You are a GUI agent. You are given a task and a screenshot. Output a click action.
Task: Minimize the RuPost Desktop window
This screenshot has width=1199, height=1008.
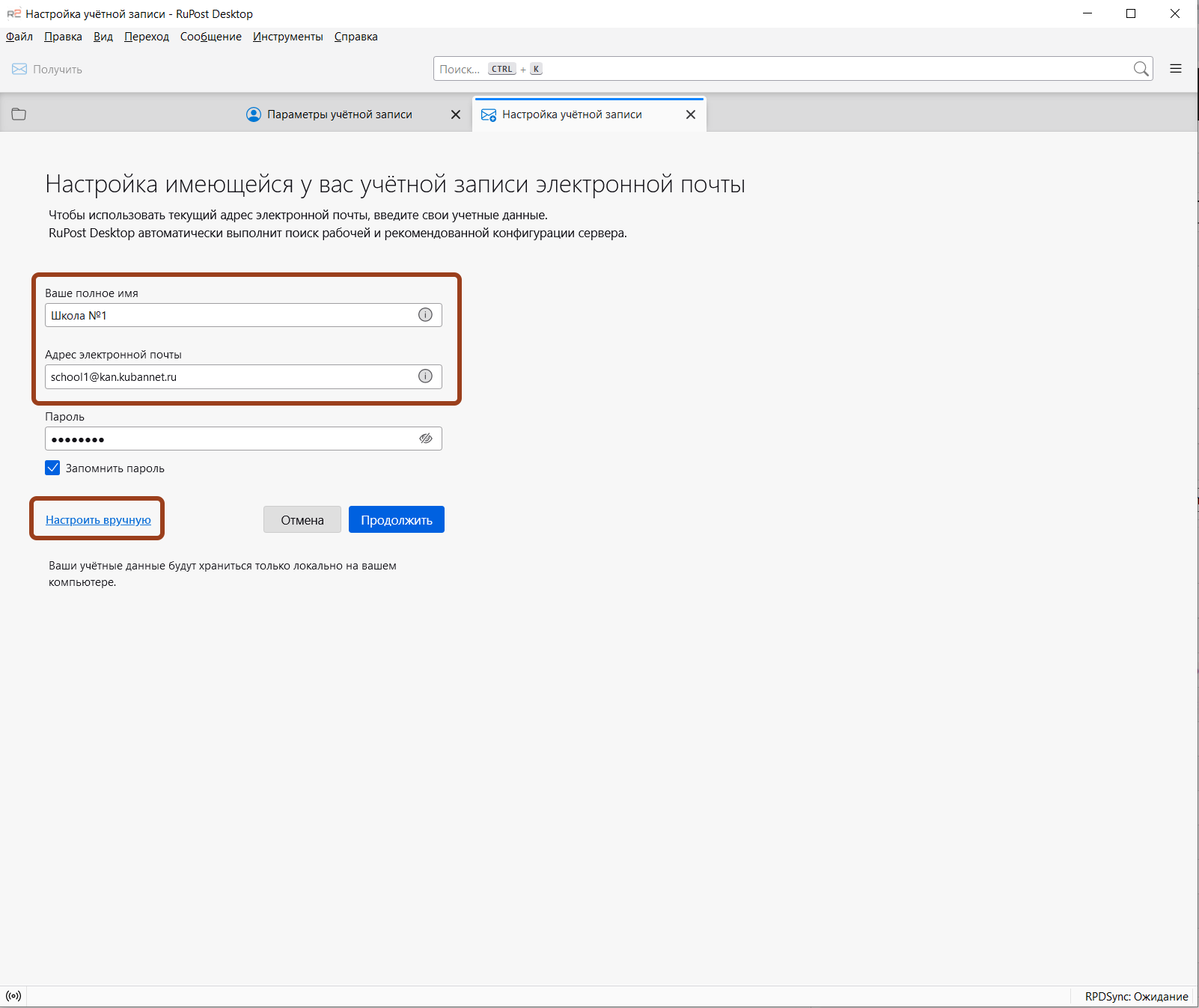click(1087, 13)
